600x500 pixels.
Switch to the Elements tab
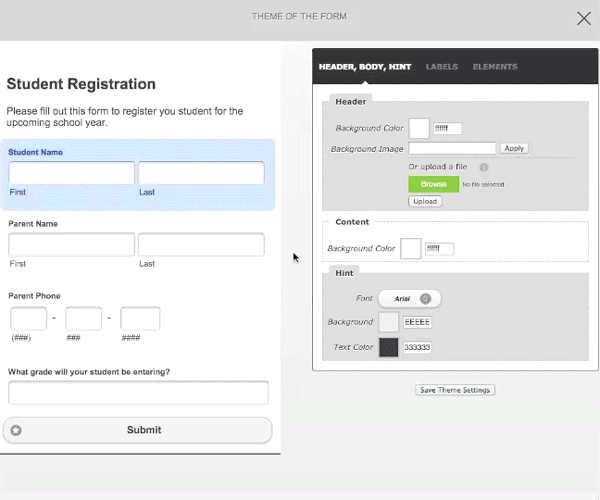click(x=495, y=67)
